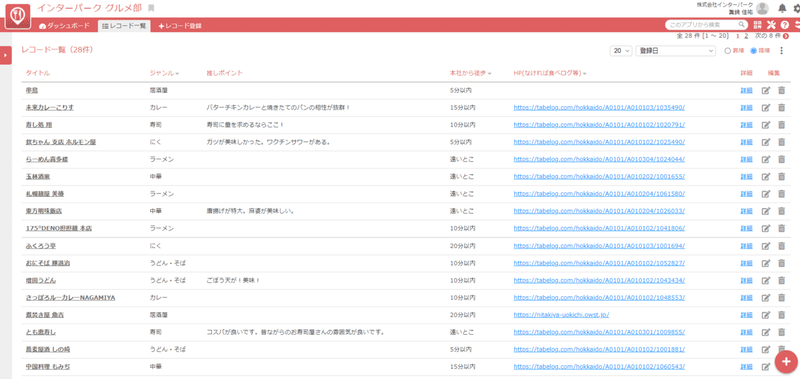Click the QR code icon in red toolbar

(757, 25)
